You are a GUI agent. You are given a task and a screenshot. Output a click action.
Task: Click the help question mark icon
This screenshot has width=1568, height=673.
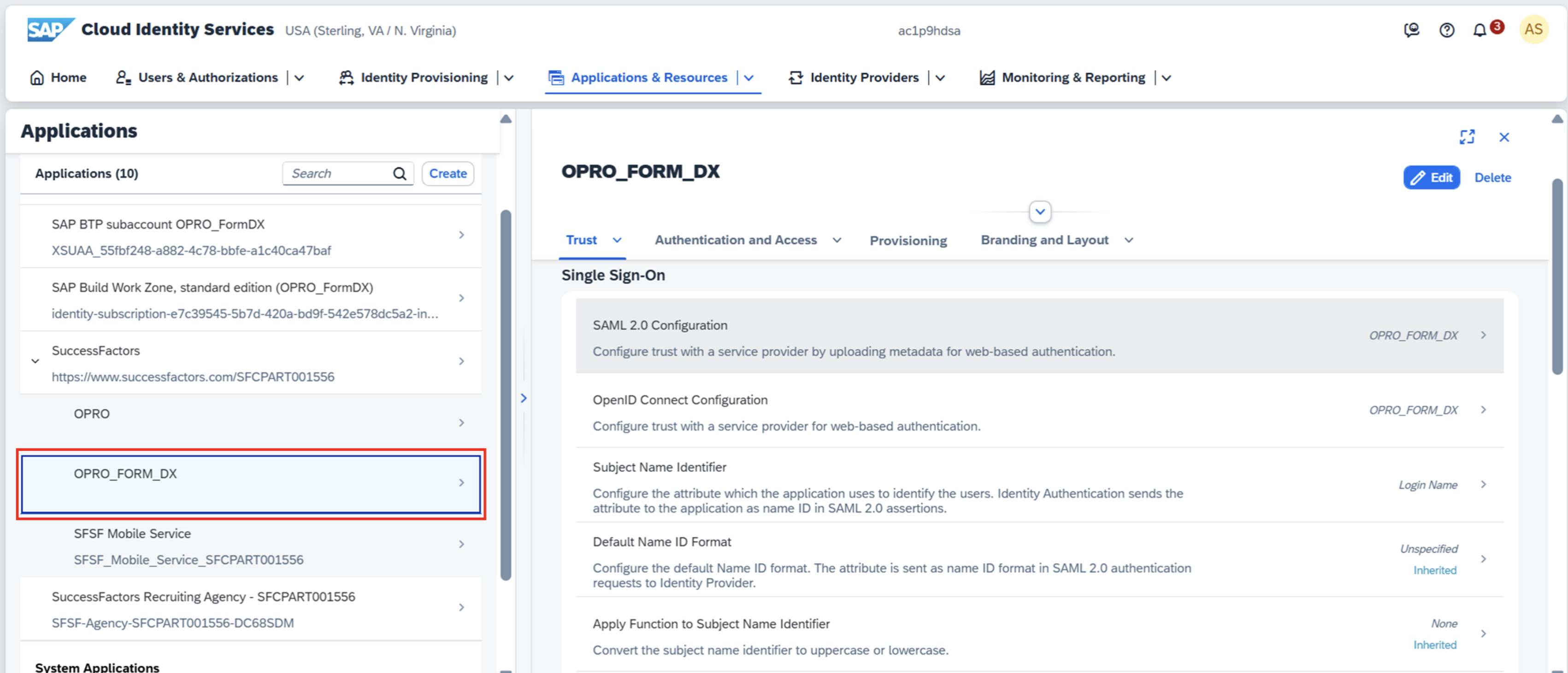(x=1446, y=30)
